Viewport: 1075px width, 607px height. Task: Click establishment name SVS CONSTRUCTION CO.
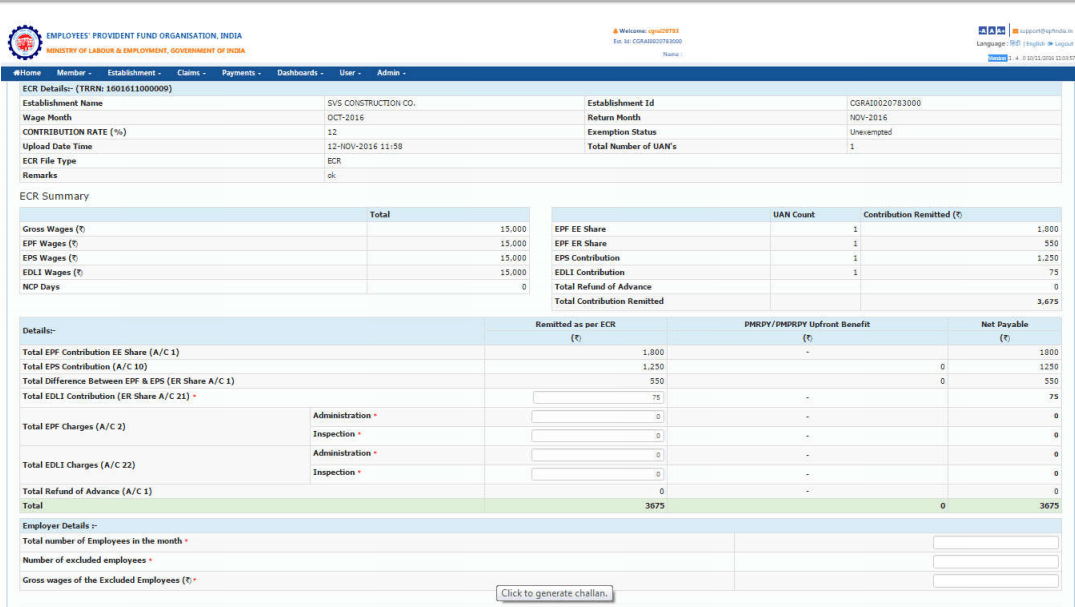click(x=371, y=103)
